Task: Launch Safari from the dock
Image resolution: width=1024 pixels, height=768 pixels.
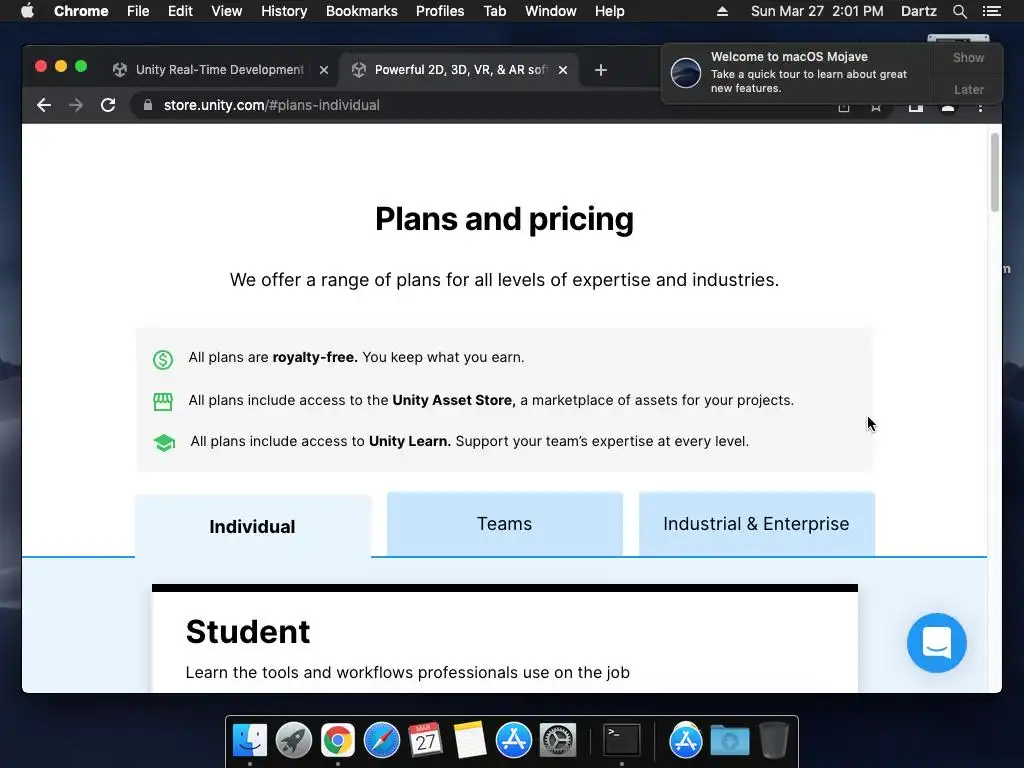Action: pos(381,741)
